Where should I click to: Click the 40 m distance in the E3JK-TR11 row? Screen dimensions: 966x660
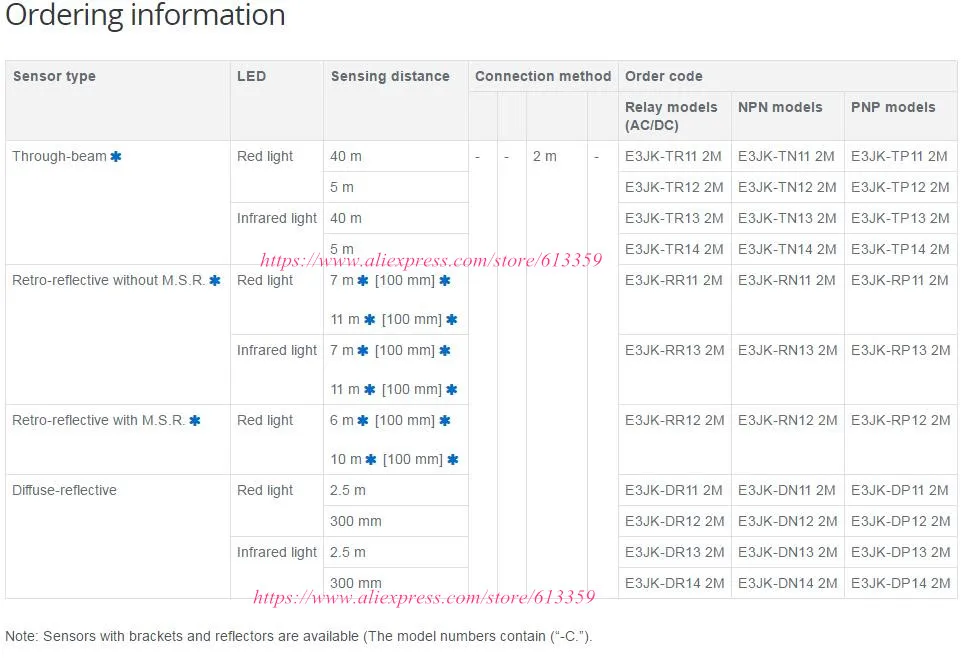346,157
